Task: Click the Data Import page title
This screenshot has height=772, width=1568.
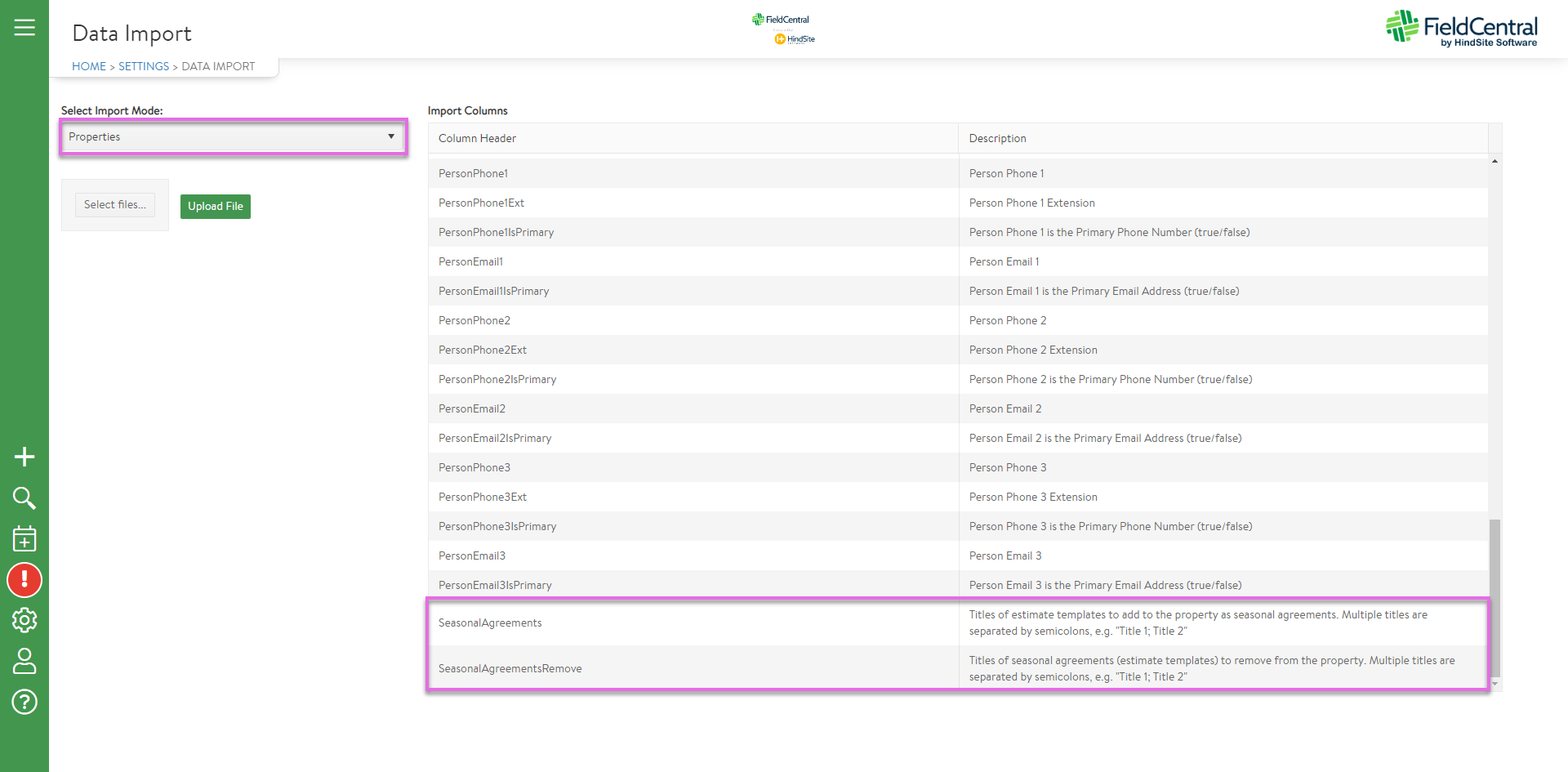Action: pos(131,33)
